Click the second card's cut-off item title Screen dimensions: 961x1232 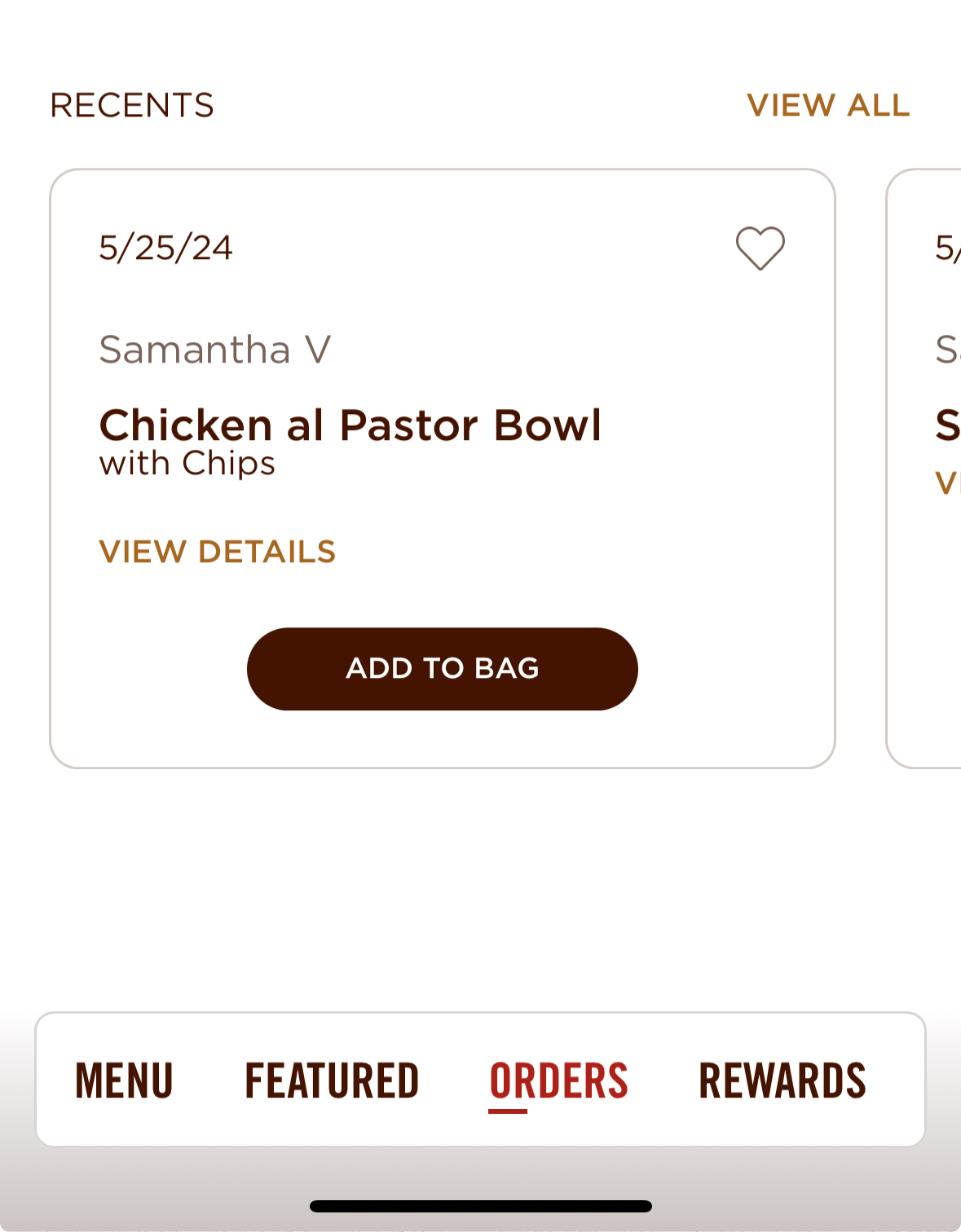coord(947,425)
